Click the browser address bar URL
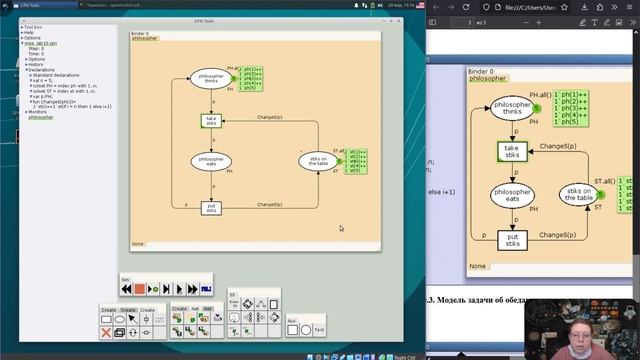The width and height of the screenshot is (640, 360). click(x=529, y=7)
